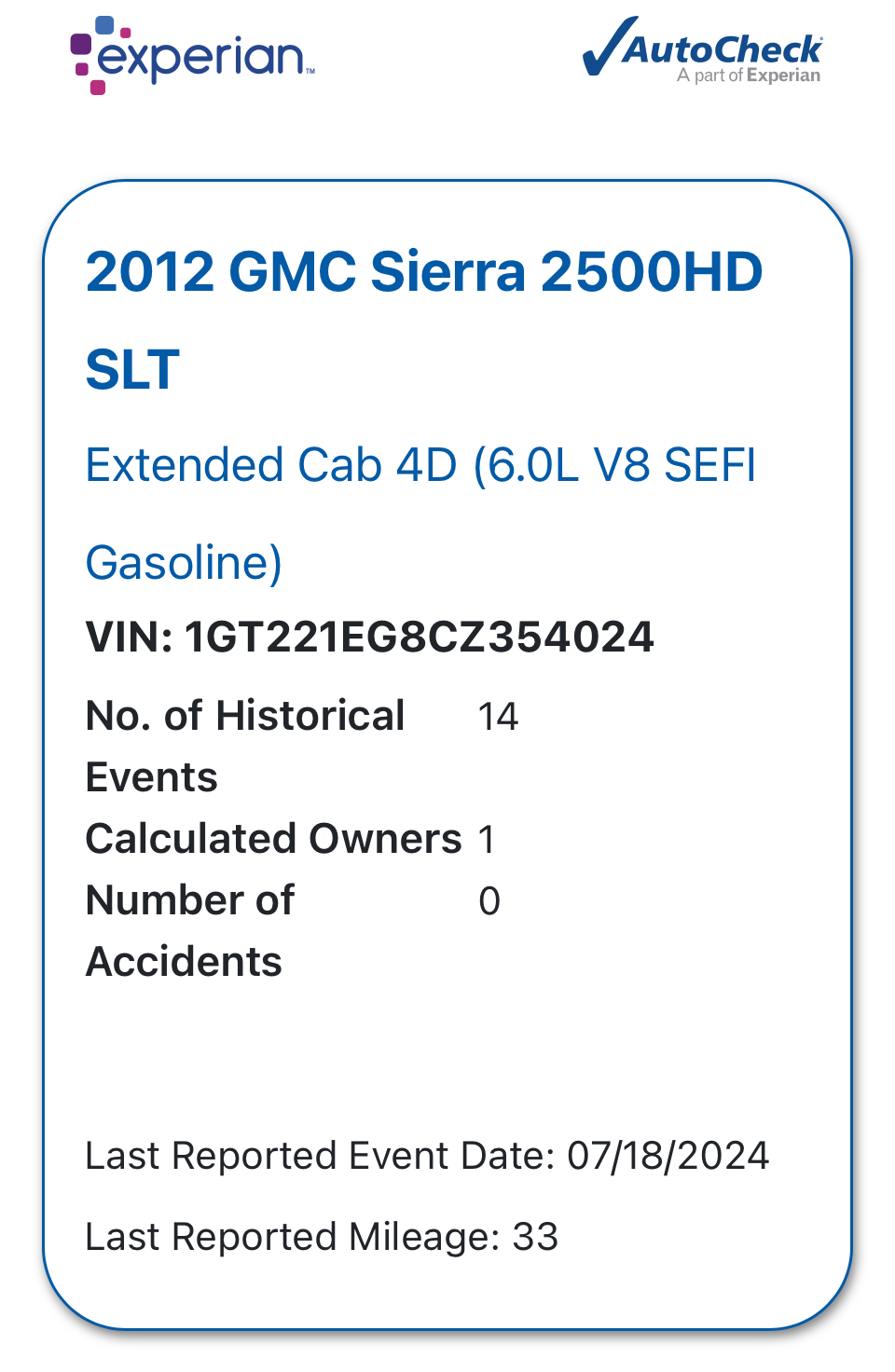Click the No. of Historical Events label
The image size is (895, 1372).
[245, 747]
